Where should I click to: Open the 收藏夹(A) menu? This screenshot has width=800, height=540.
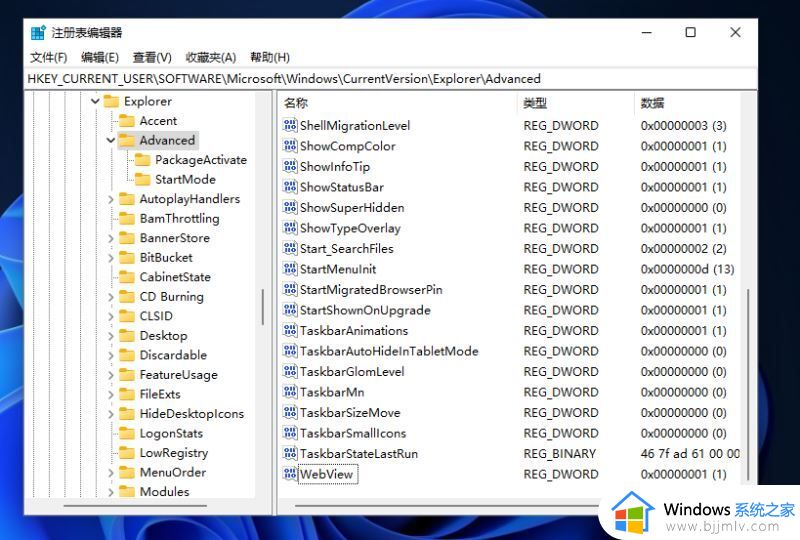[x=211, y=57]
